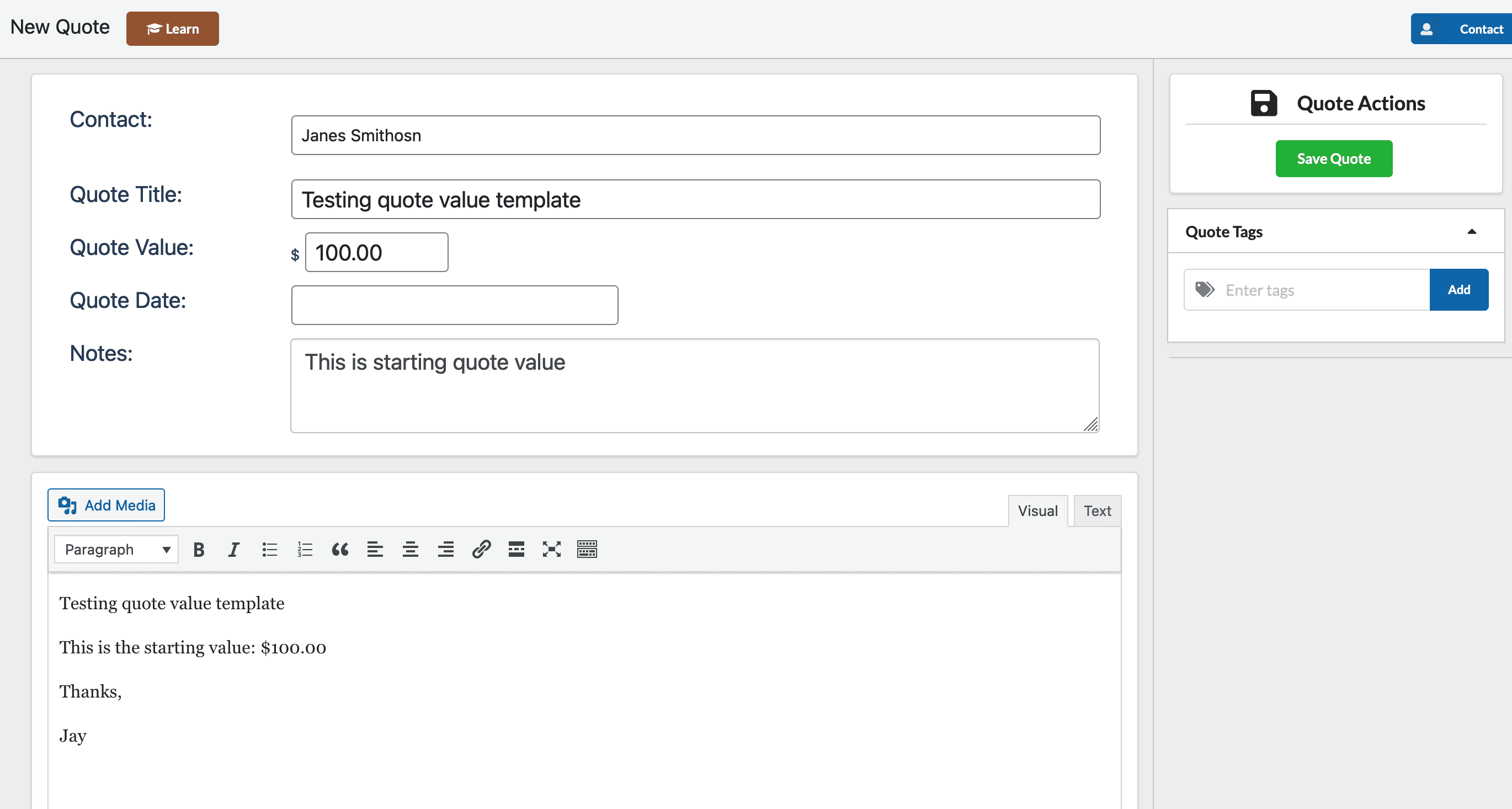Insert a numbered list

pyautogui.click(x=305, y=550)
